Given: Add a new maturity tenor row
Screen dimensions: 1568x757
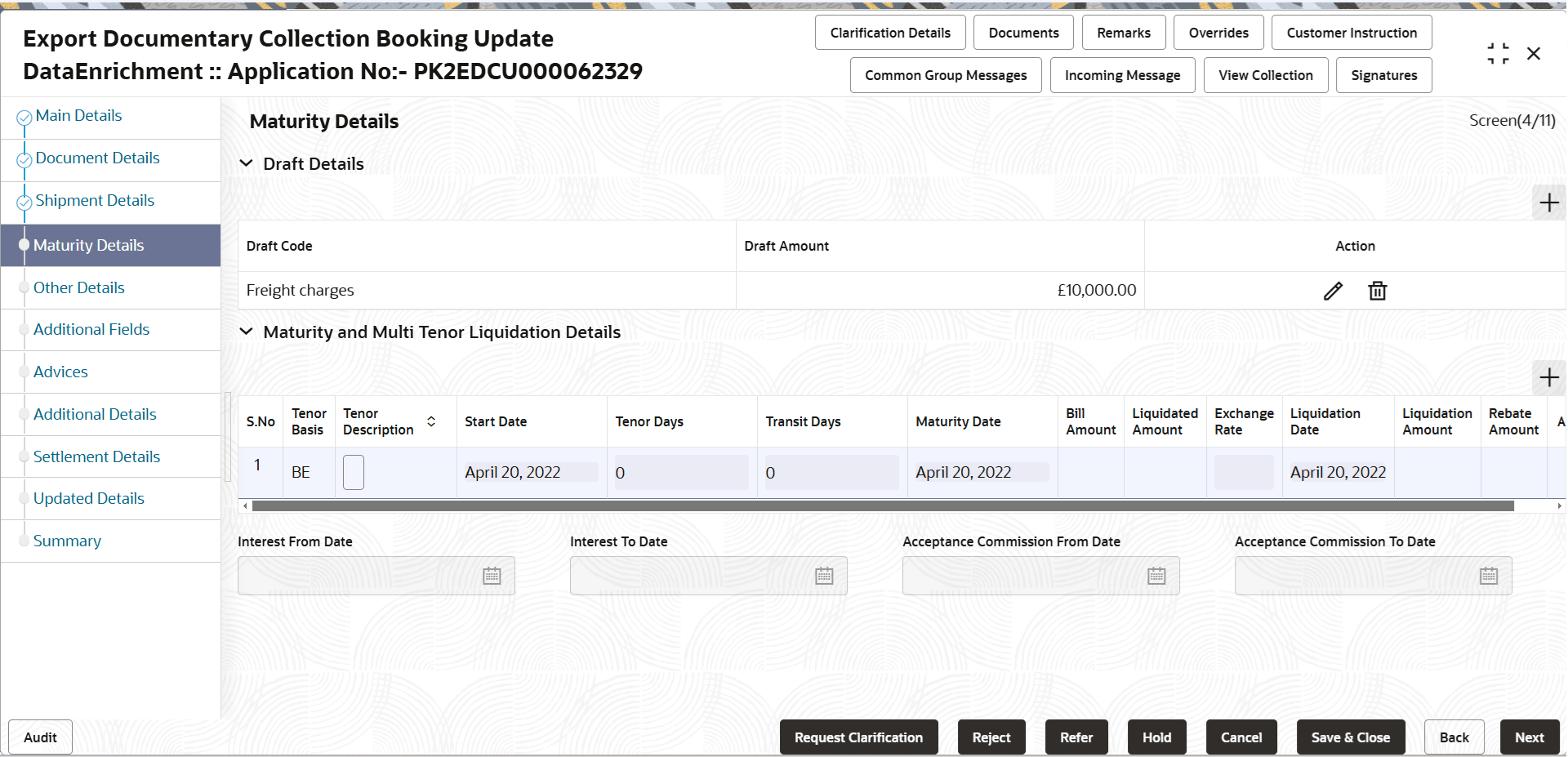Looking at the screenshot, I should point(1549,377).
